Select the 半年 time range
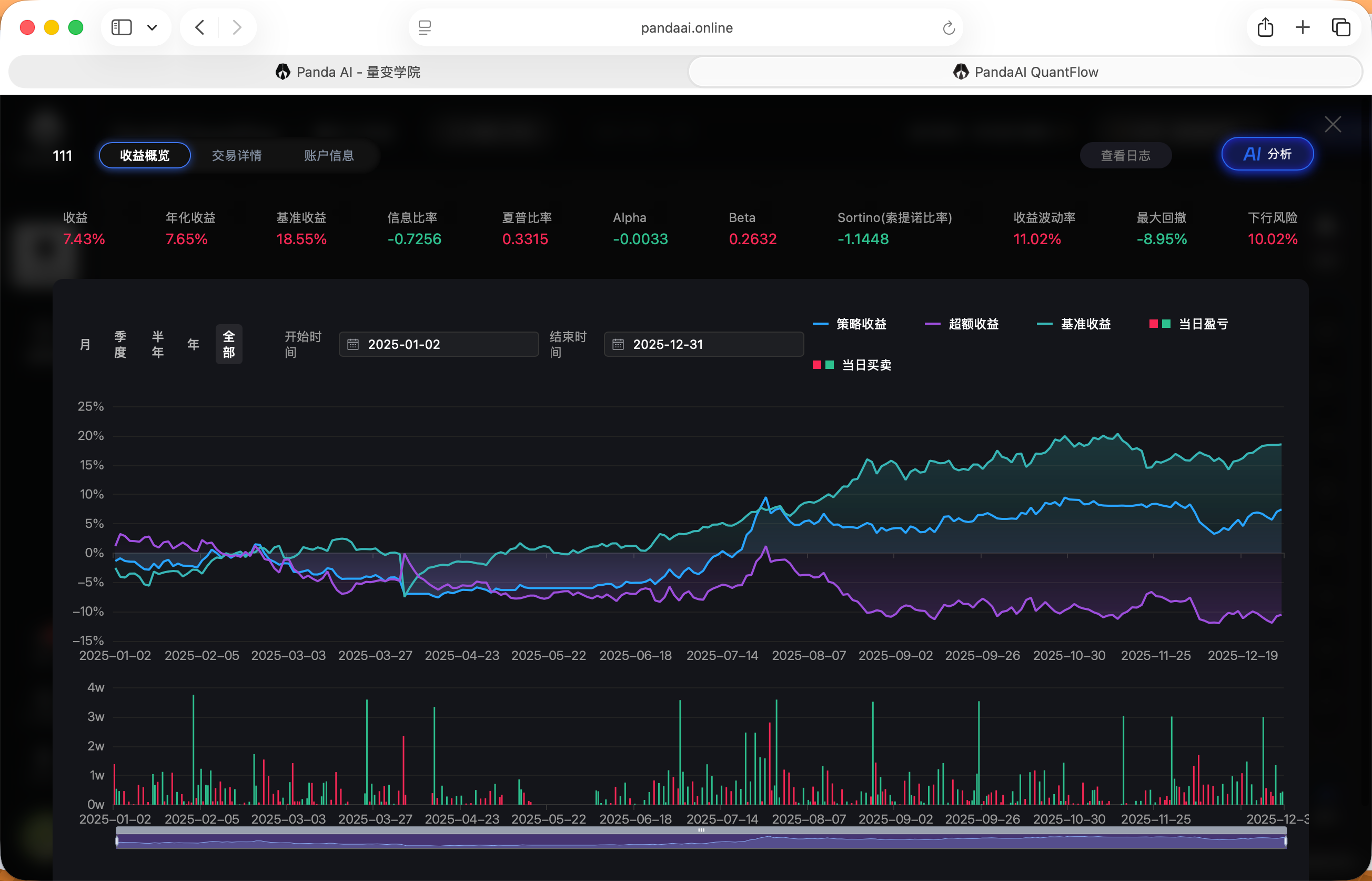 158,344
